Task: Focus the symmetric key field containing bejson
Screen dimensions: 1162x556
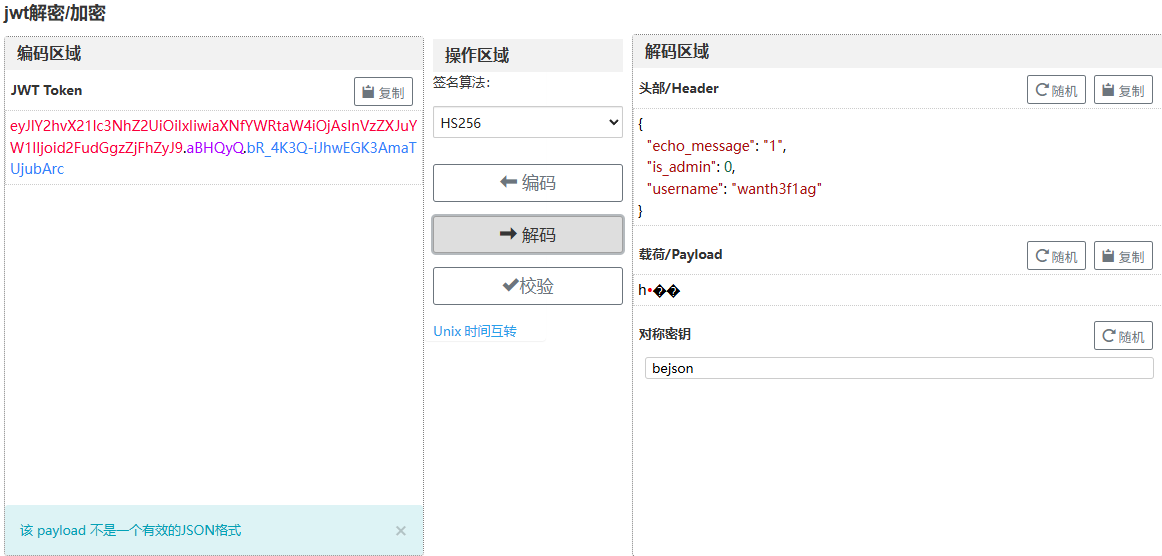Action: (898, 368)
